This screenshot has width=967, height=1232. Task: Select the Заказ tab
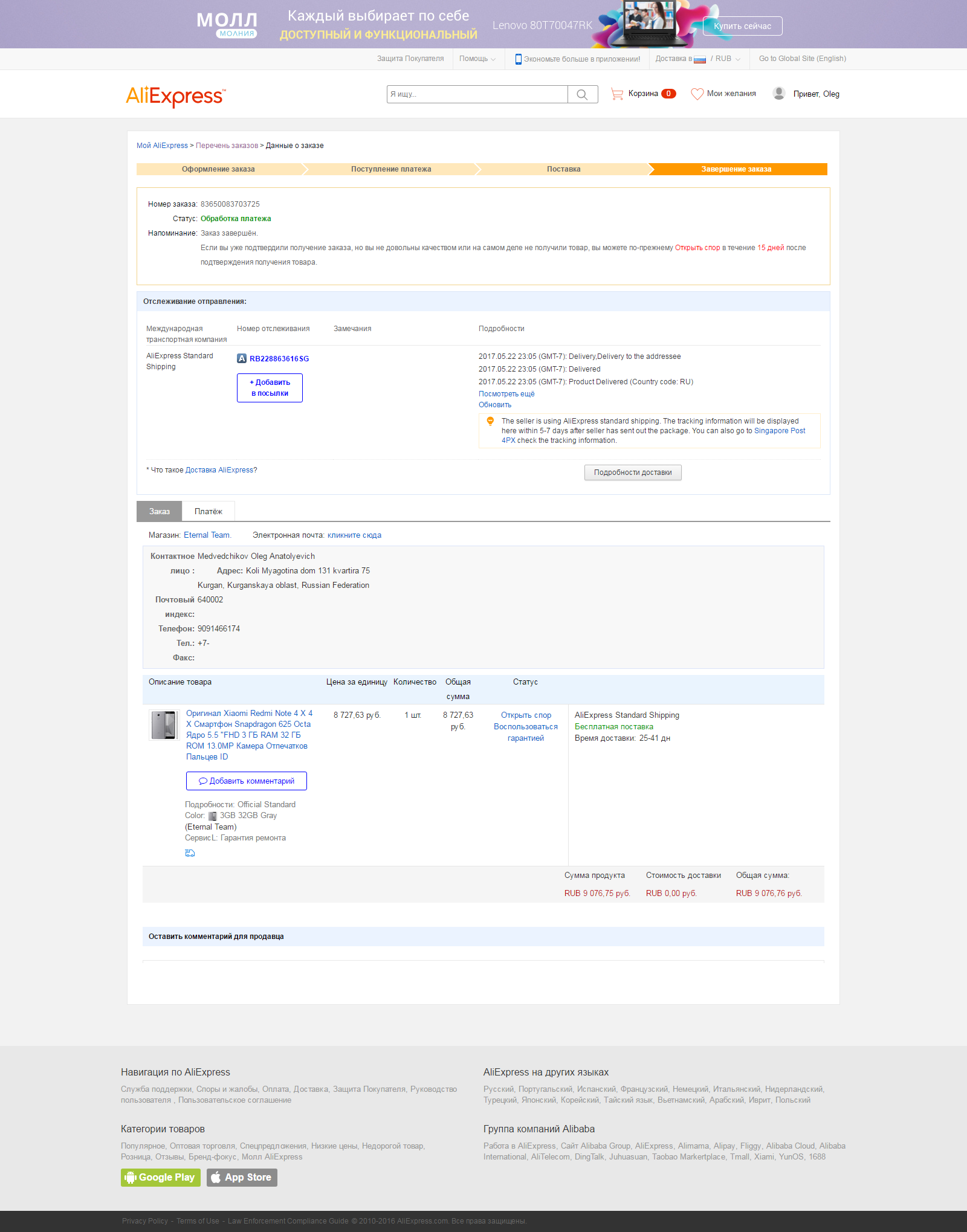pos(160,511)
